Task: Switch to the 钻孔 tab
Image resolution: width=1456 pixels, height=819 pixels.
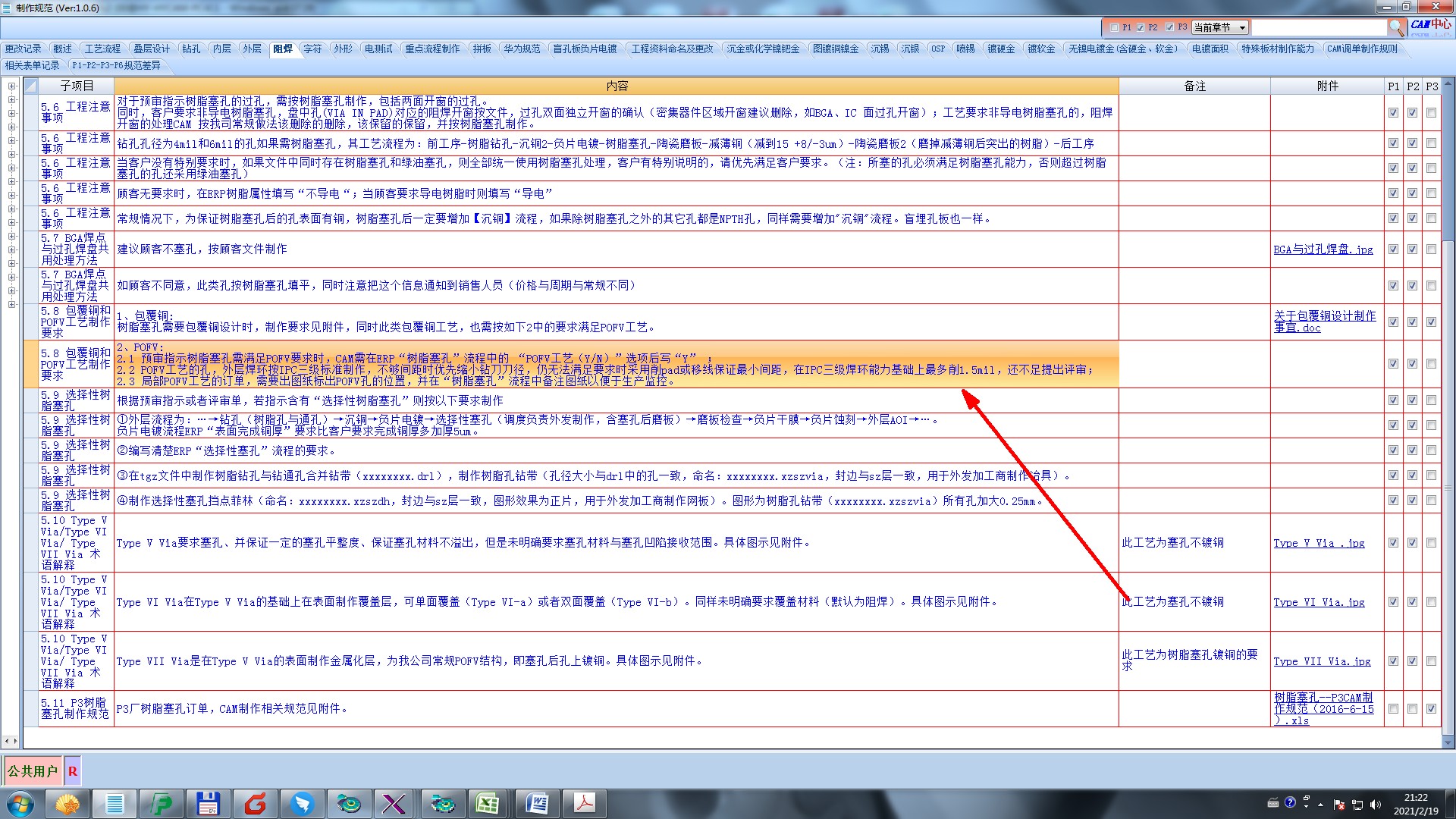Action: point(191,49)
